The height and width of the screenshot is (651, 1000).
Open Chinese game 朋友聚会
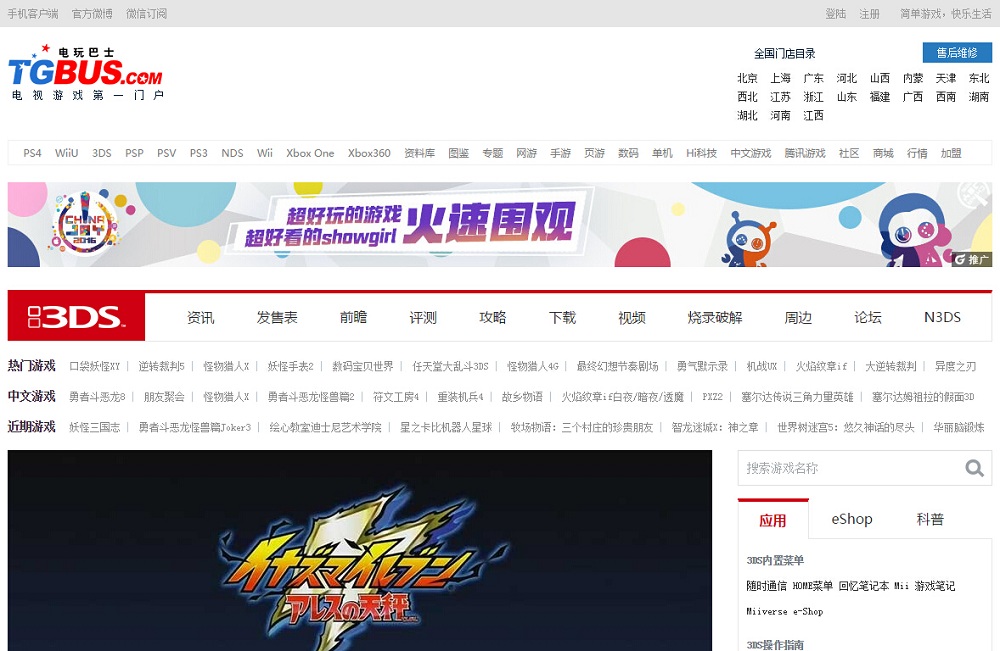coord(164,397)
